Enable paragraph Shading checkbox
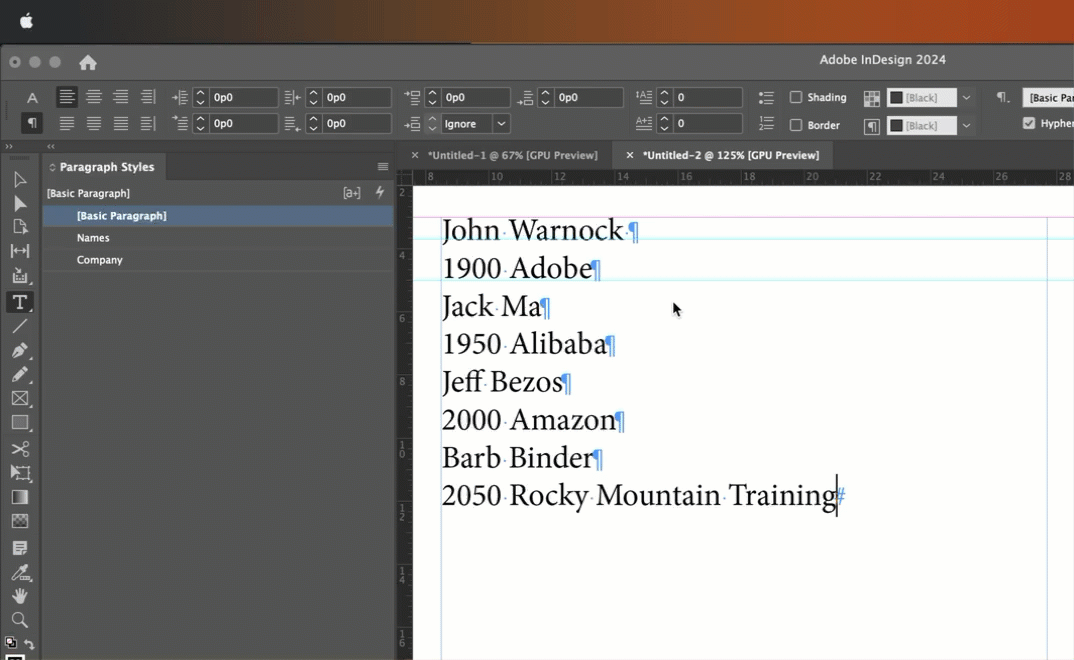This screenshot has width=1074, height=660. [x=796, y=97]
